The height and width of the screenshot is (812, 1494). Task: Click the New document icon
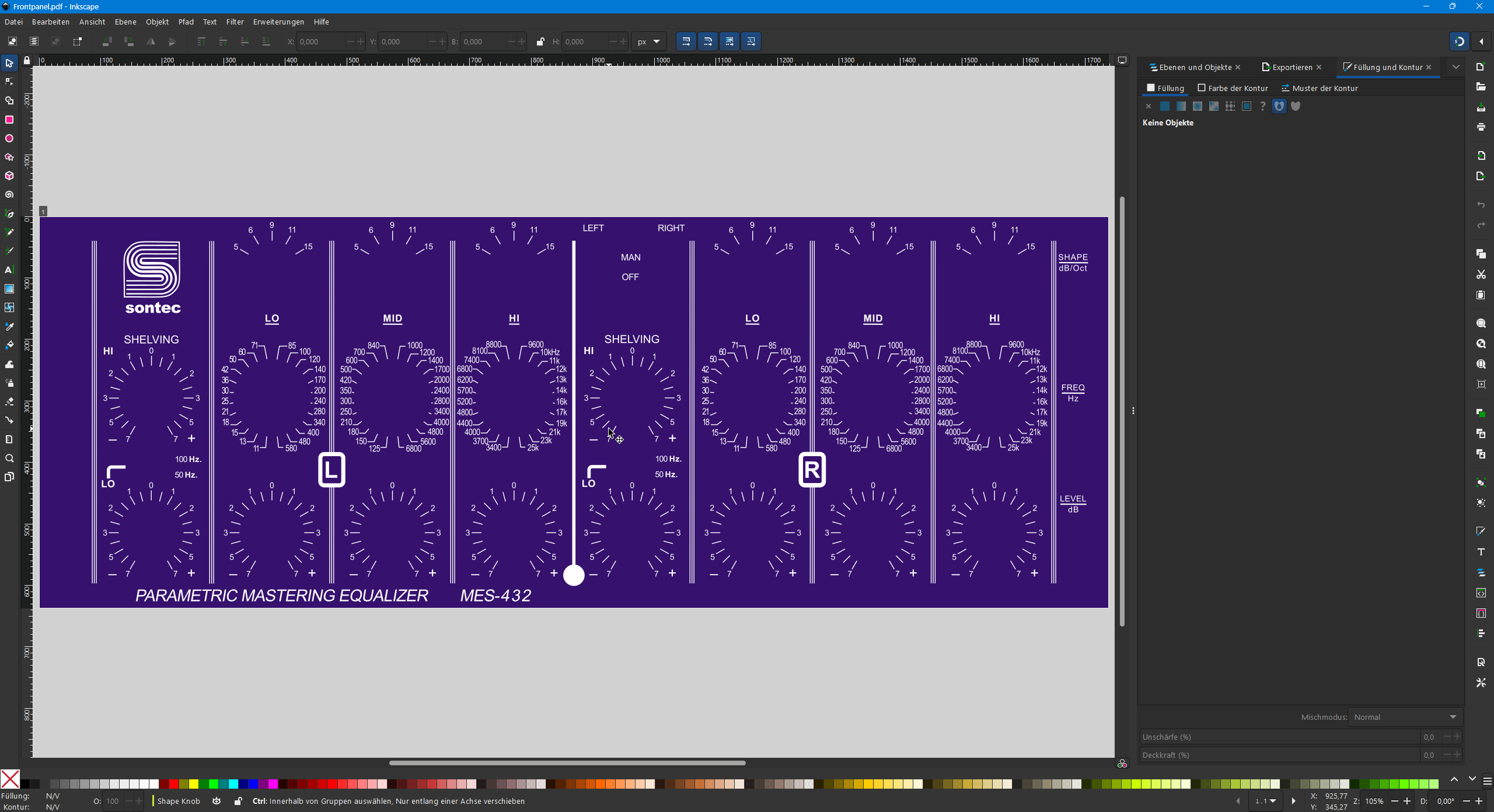(1481, 67)
